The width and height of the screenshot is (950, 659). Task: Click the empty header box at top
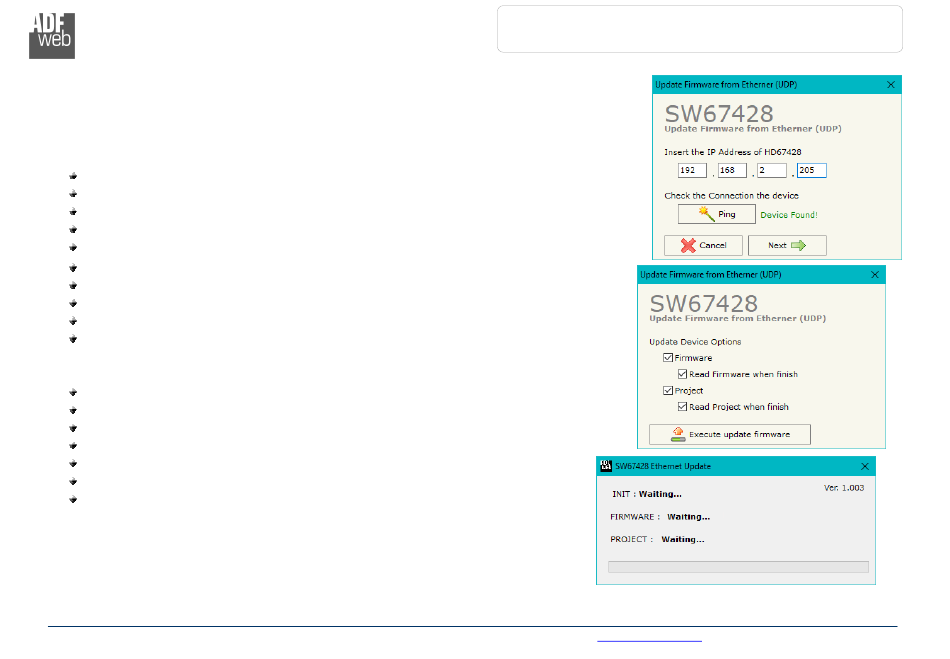700,29
